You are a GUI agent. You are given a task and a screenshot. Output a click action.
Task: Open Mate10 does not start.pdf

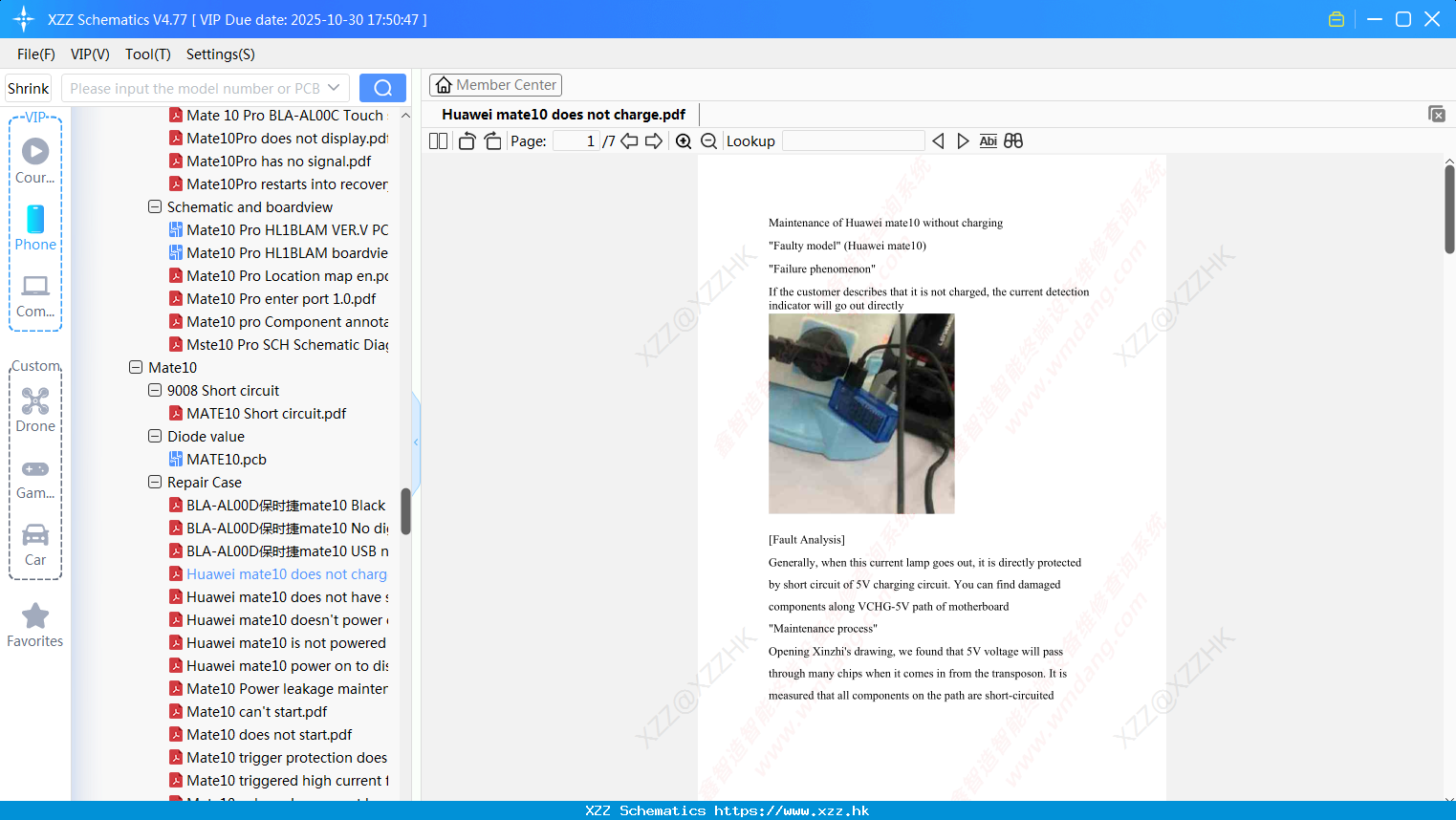click(269, 734)
